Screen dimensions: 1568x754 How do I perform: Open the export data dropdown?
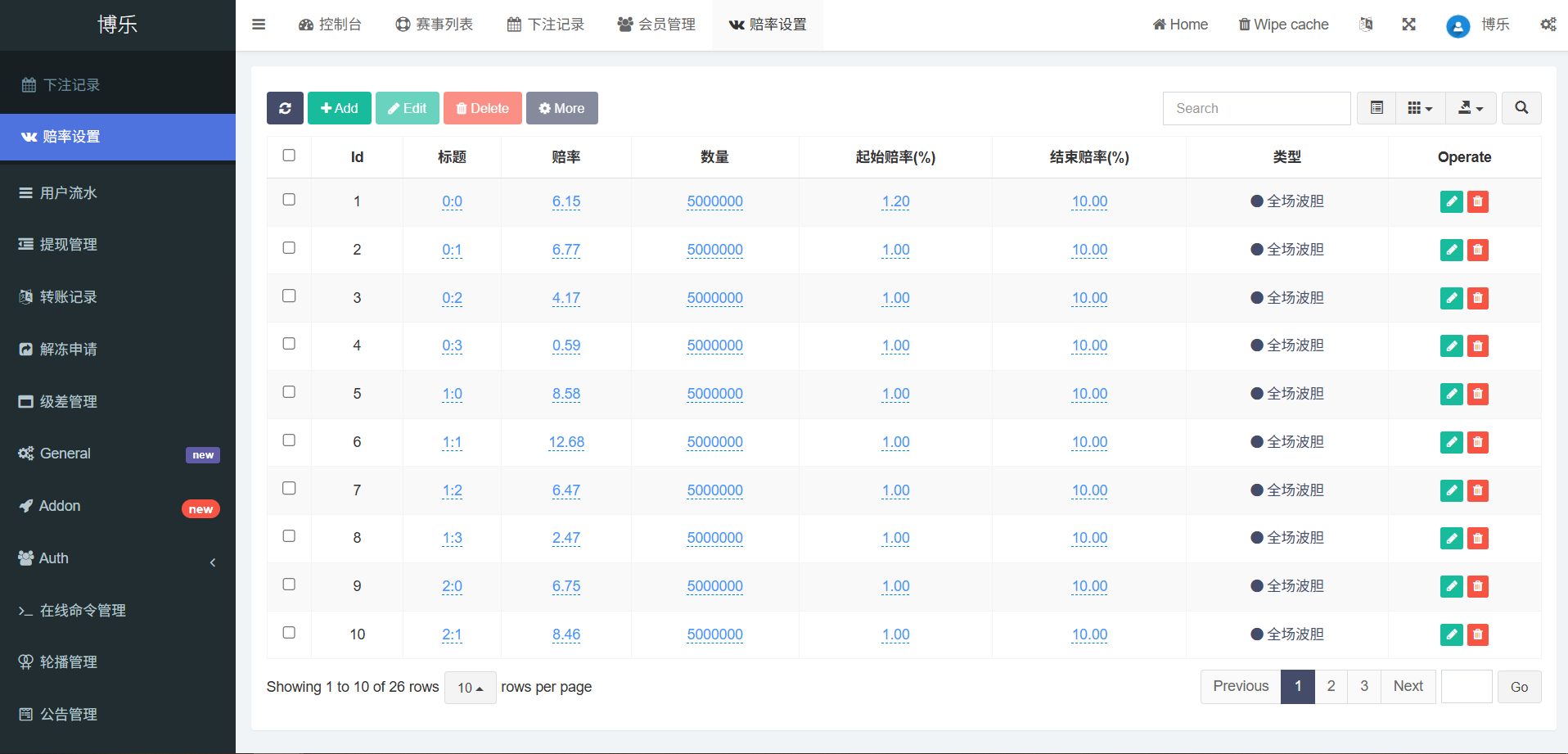tap(1471, 108)
